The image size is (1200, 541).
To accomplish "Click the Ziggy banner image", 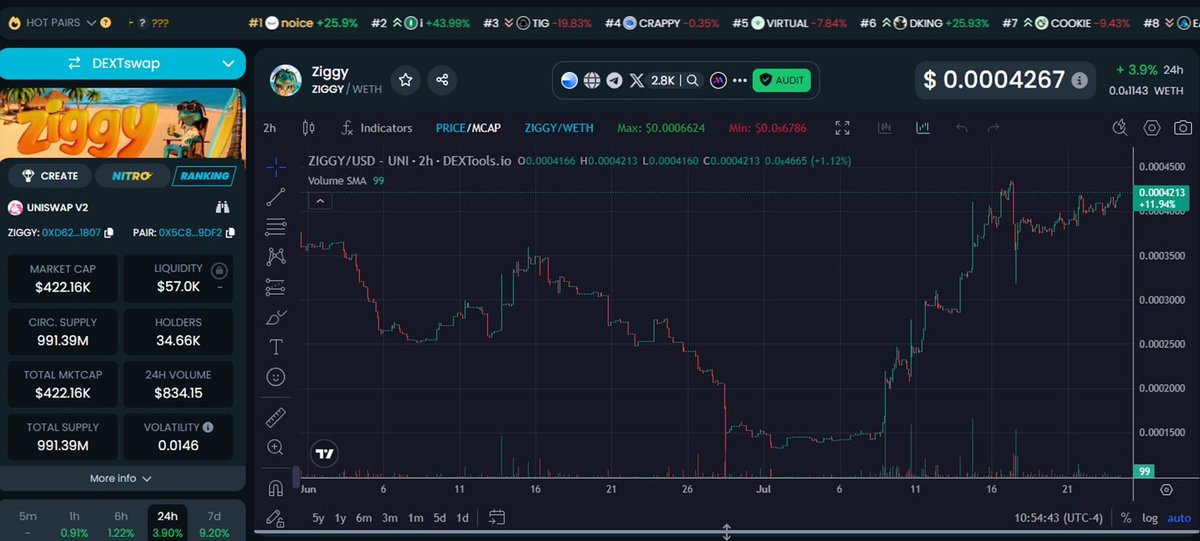I will point(123,123).
